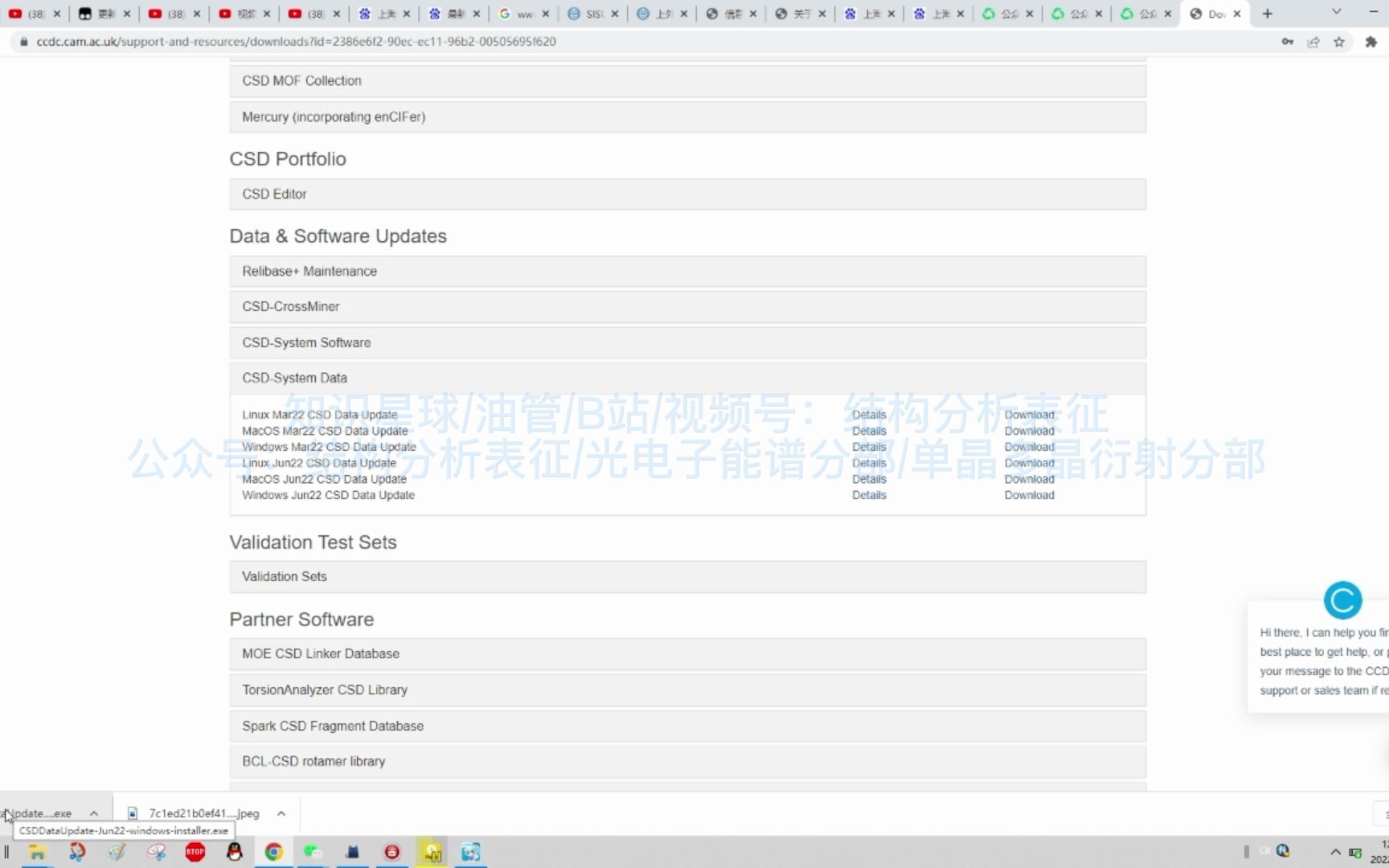View Details for Windows Jun22 update
This screenshot has width=1389, height=868.
(x=869, y=495)
